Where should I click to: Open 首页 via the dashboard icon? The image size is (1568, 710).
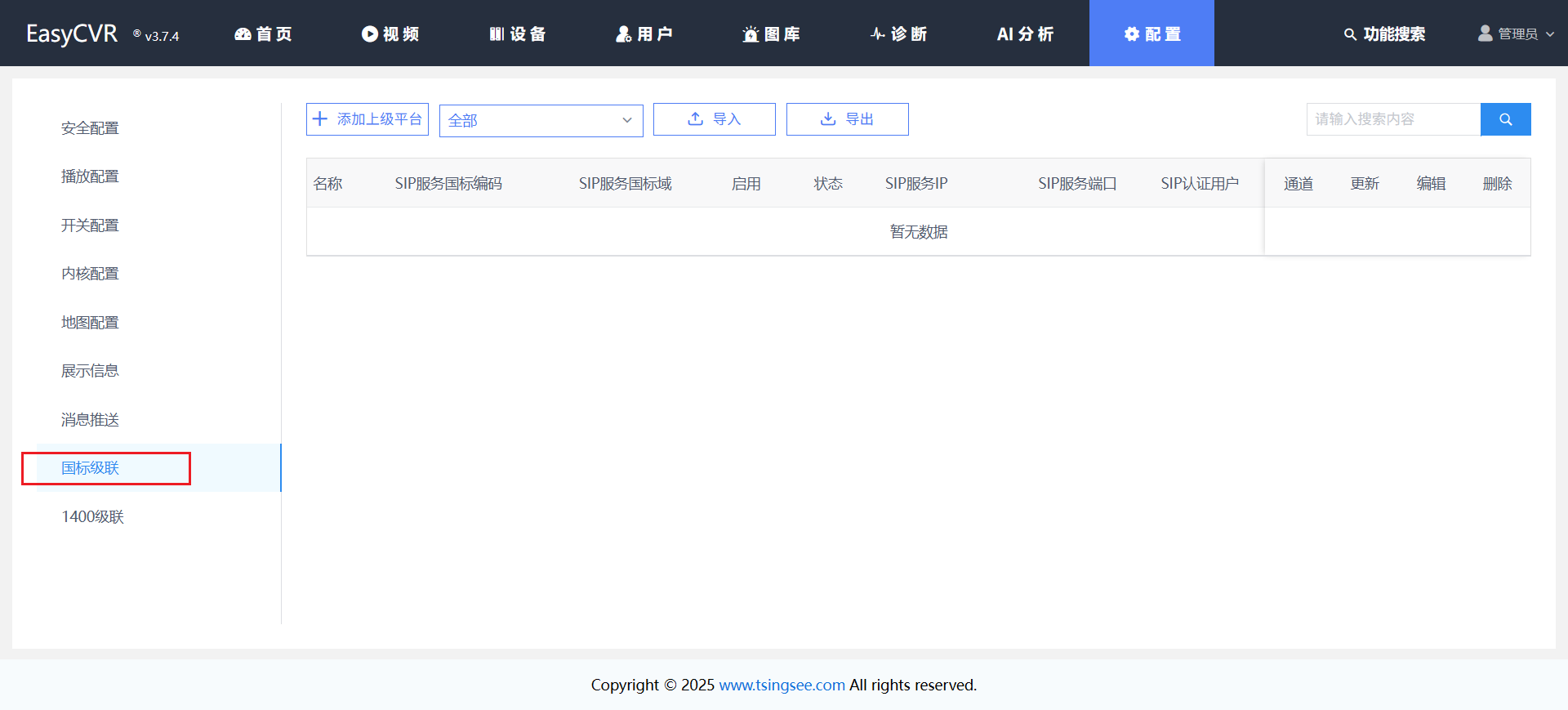pos(243,34)
